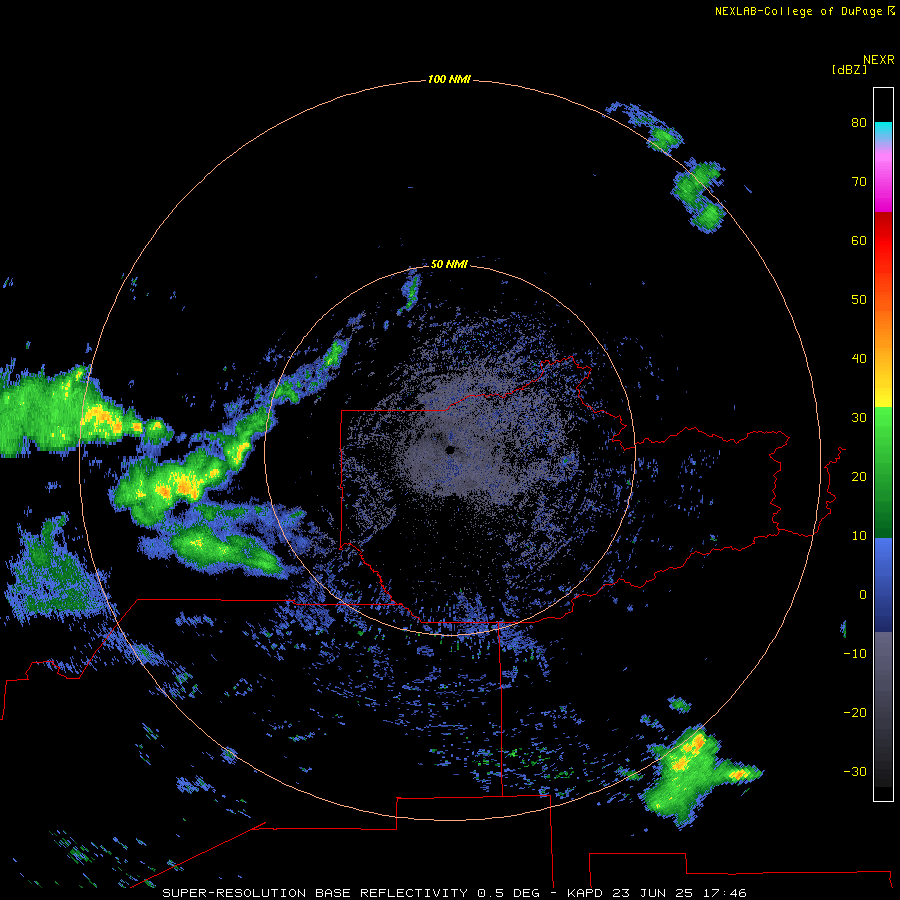Click the NEXR label above colorbar
The image size is (900, 900).
pos(879,60)
